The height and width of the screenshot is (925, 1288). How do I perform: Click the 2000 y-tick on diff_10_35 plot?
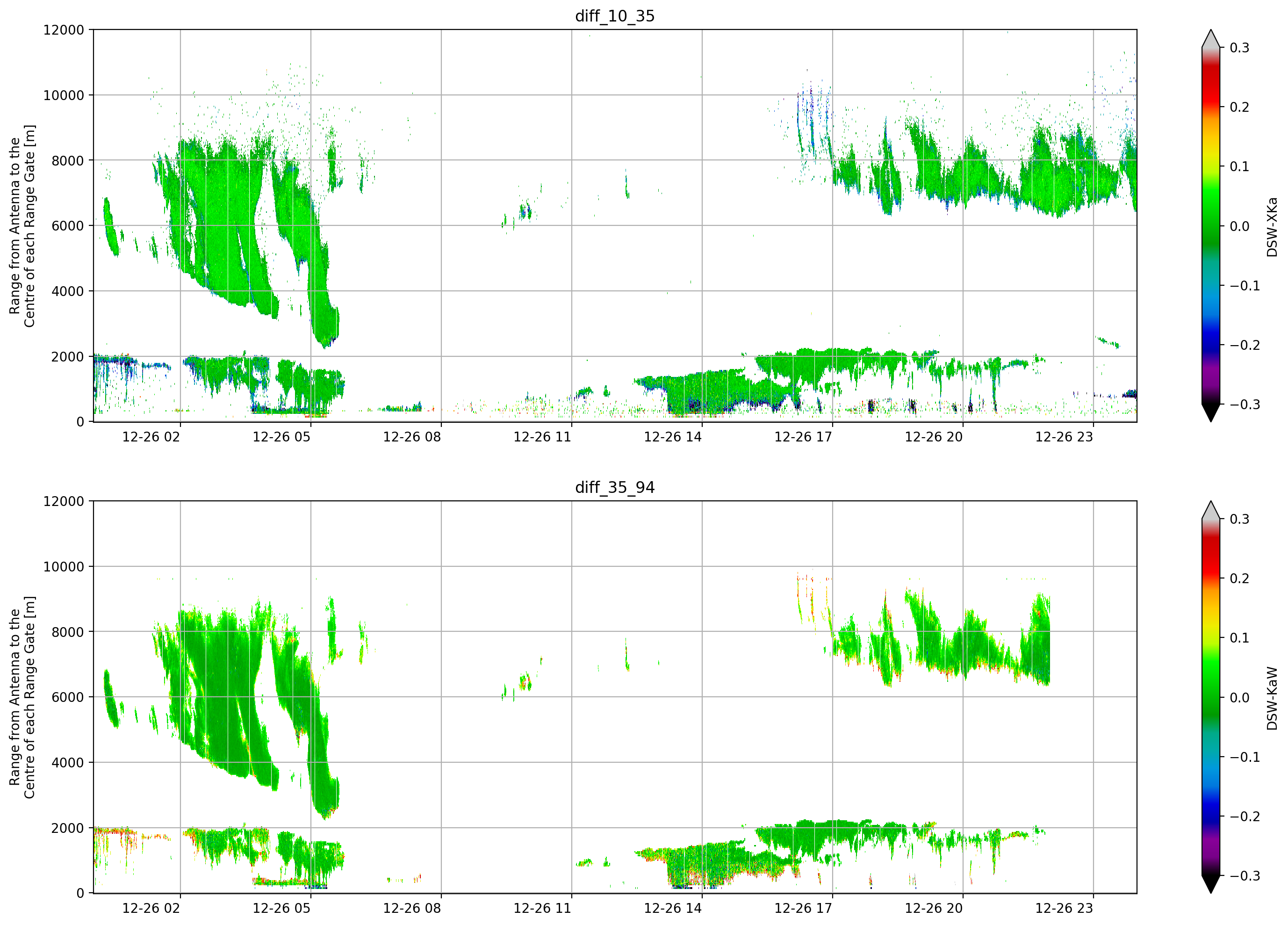coord(68,356)
